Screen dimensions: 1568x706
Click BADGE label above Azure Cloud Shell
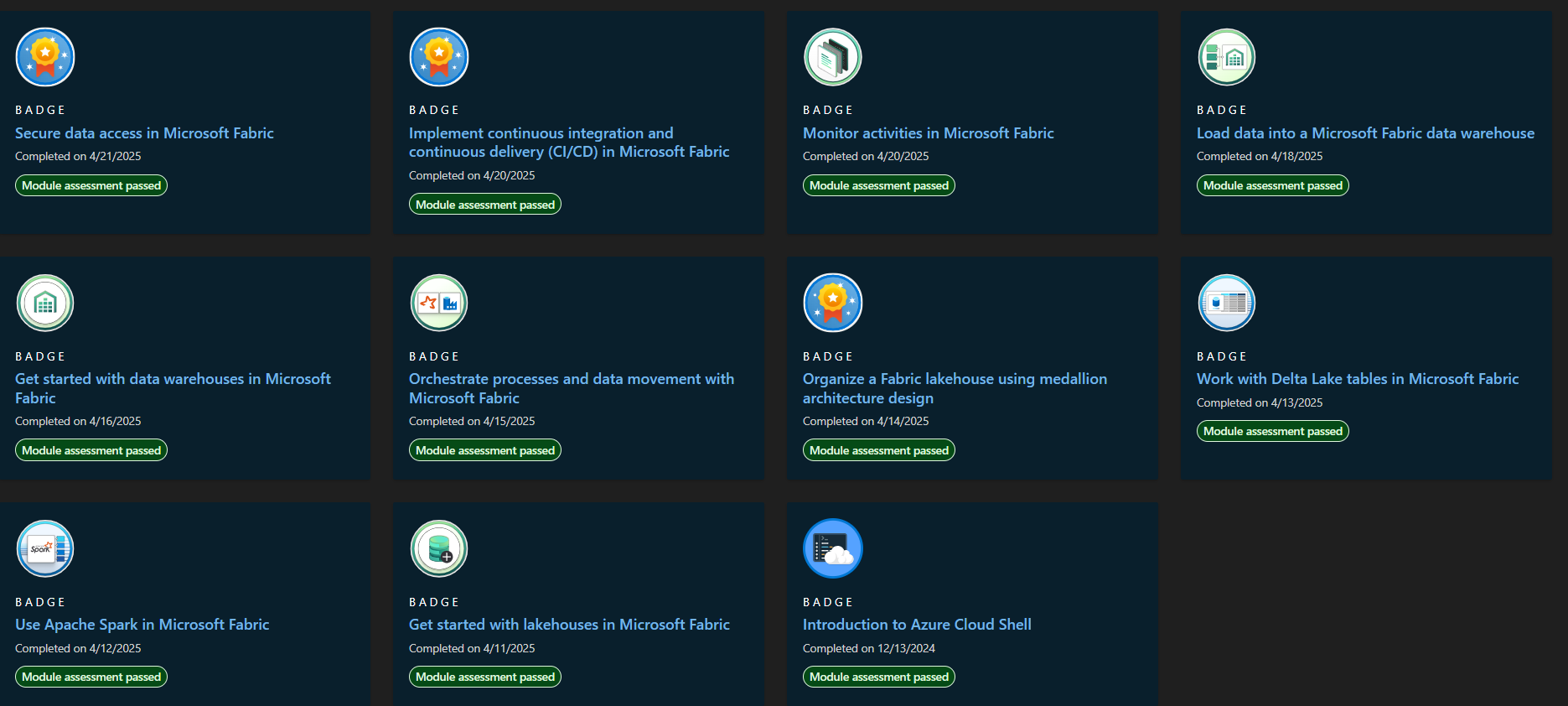[x=828, y=602]
